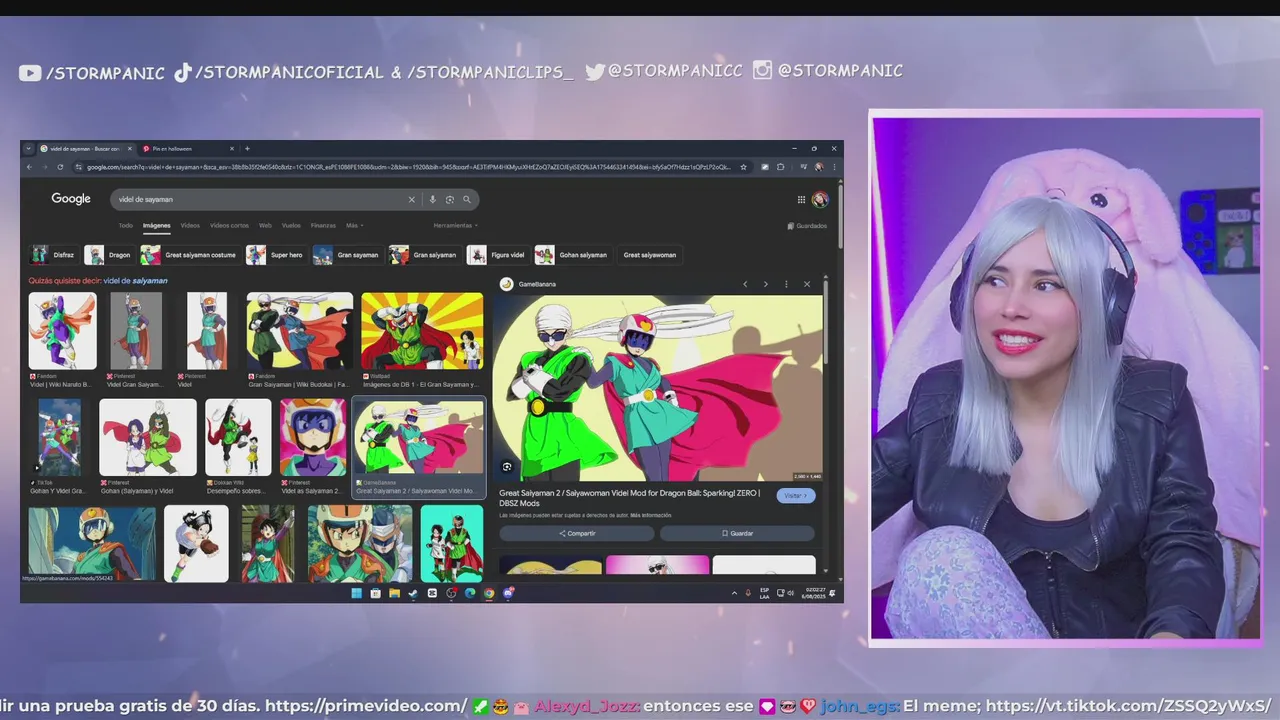Image resolution: width=1280 pixels, height=720 pixels.
Task: Expand the Herramientas tools dropdown
Action: click(455, 225)
